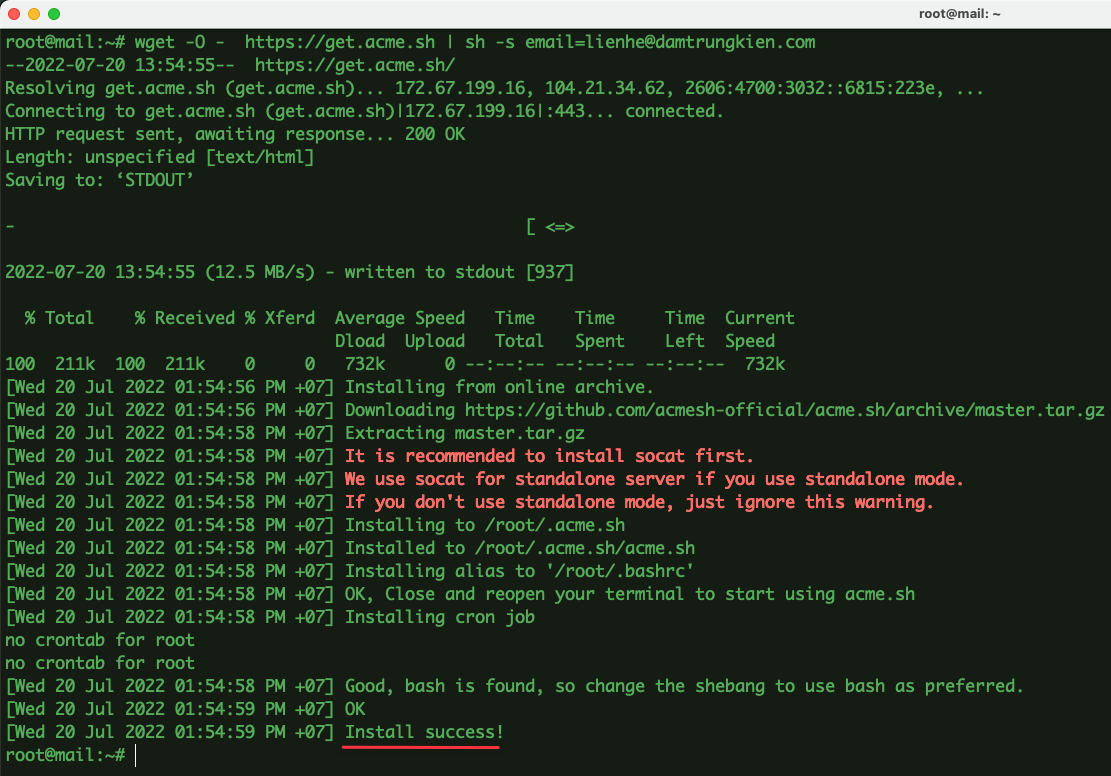1111x776 pixels.
Task: Minimize the window with the yellow button
Action: coord(33,13)
